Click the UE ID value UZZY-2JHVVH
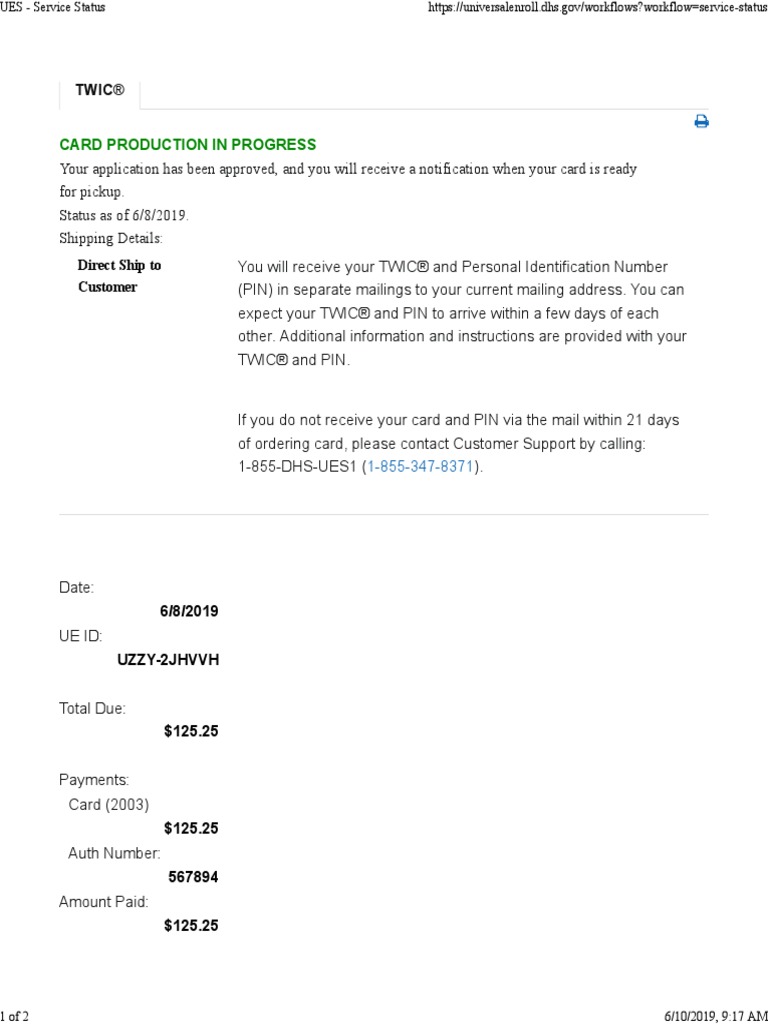768x1024 pixels. click(x=168, y=660)
